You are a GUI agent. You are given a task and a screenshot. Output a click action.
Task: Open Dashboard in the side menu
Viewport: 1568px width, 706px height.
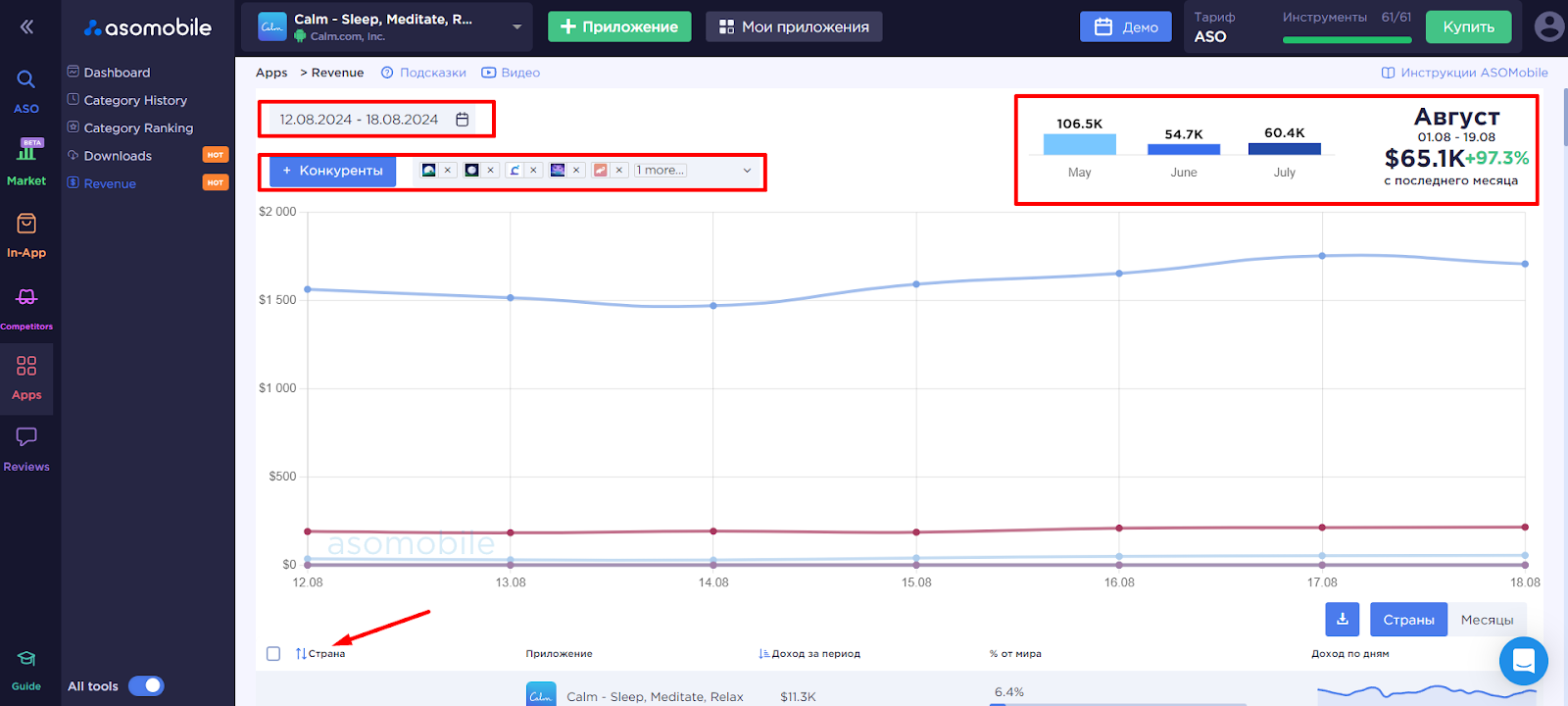click(117, 73)
